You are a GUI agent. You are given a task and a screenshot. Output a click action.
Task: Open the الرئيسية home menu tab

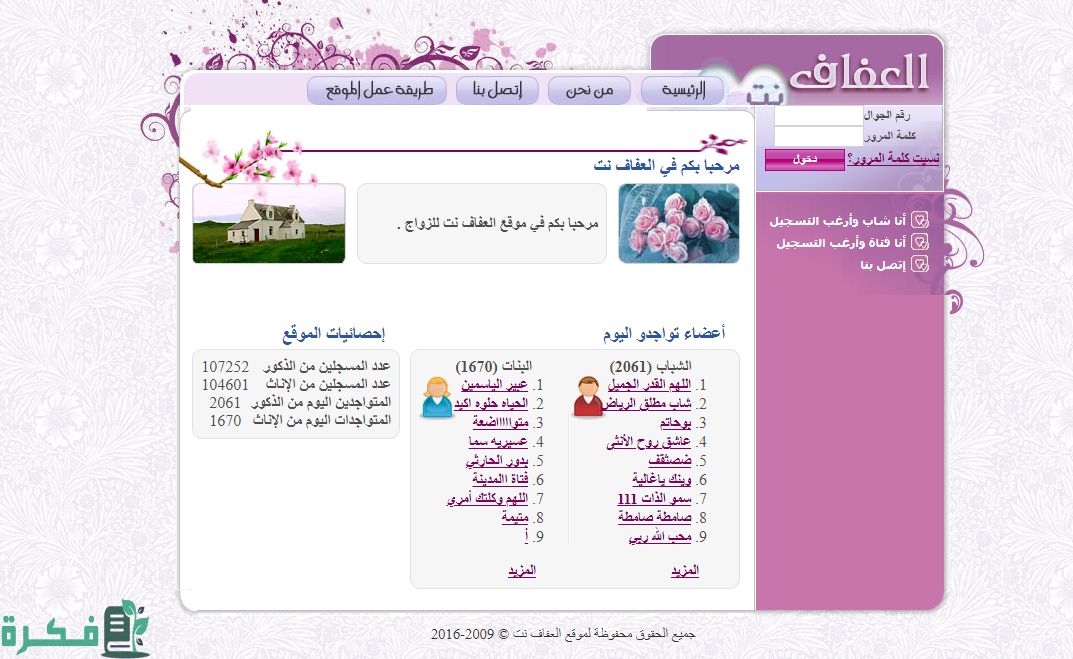click(682, 91)
